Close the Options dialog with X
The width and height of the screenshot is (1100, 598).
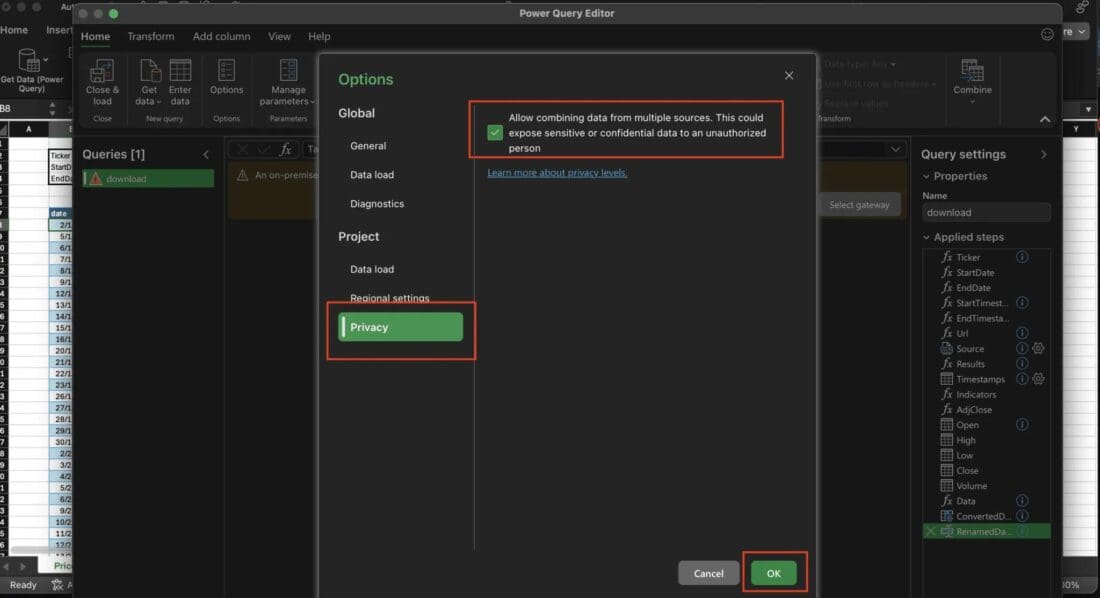(x=789, y=76)
